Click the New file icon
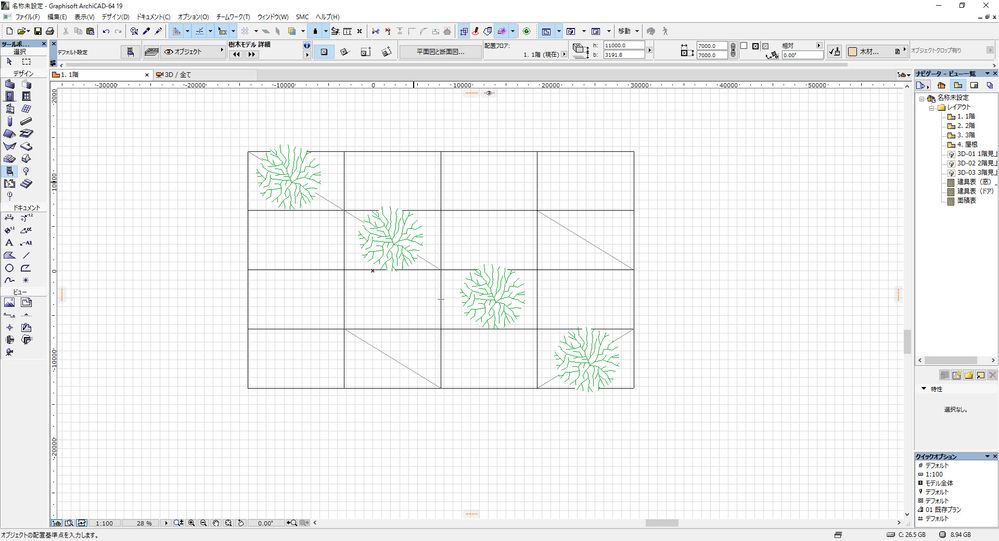 pos(9,31)
